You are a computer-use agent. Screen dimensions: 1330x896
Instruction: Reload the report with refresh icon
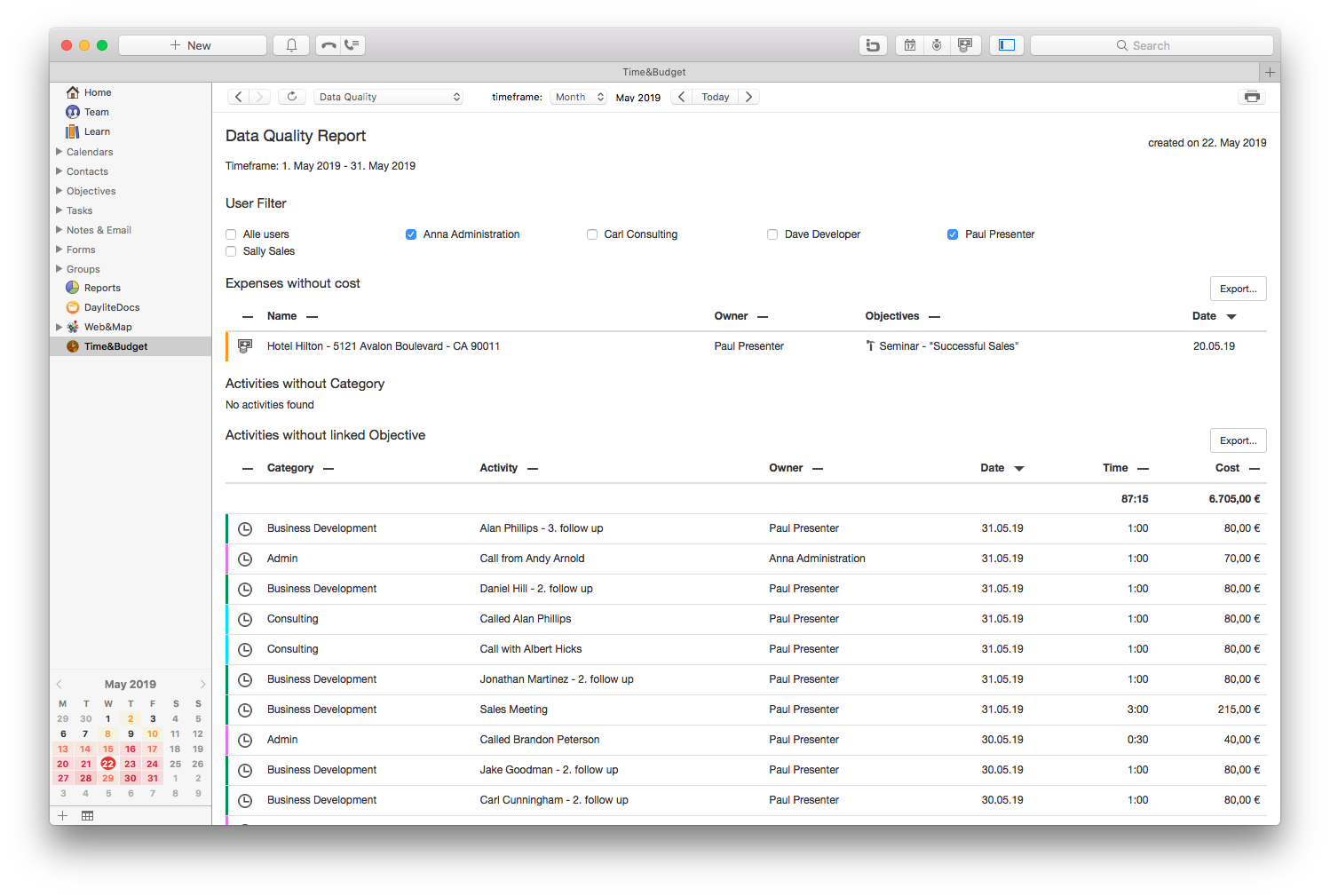coord(292,97)
